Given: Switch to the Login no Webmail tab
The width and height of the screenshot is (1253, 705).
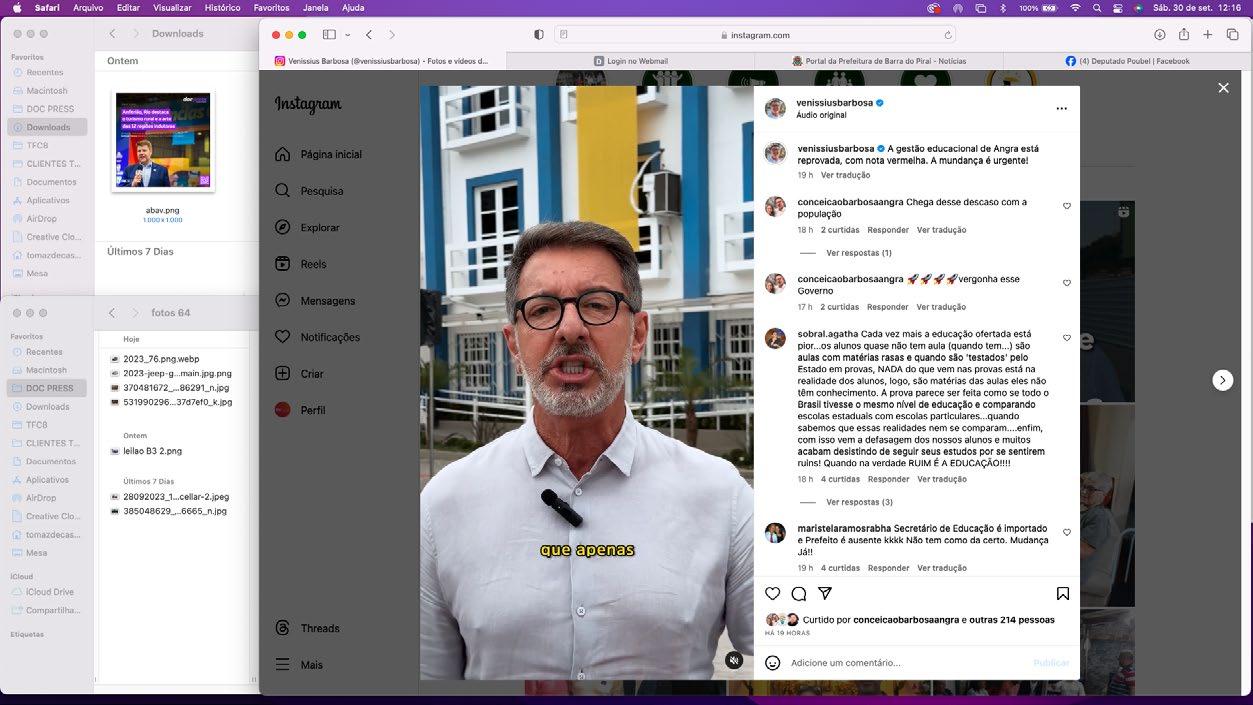Looking at the screenshot, I should tap(630, 61).
